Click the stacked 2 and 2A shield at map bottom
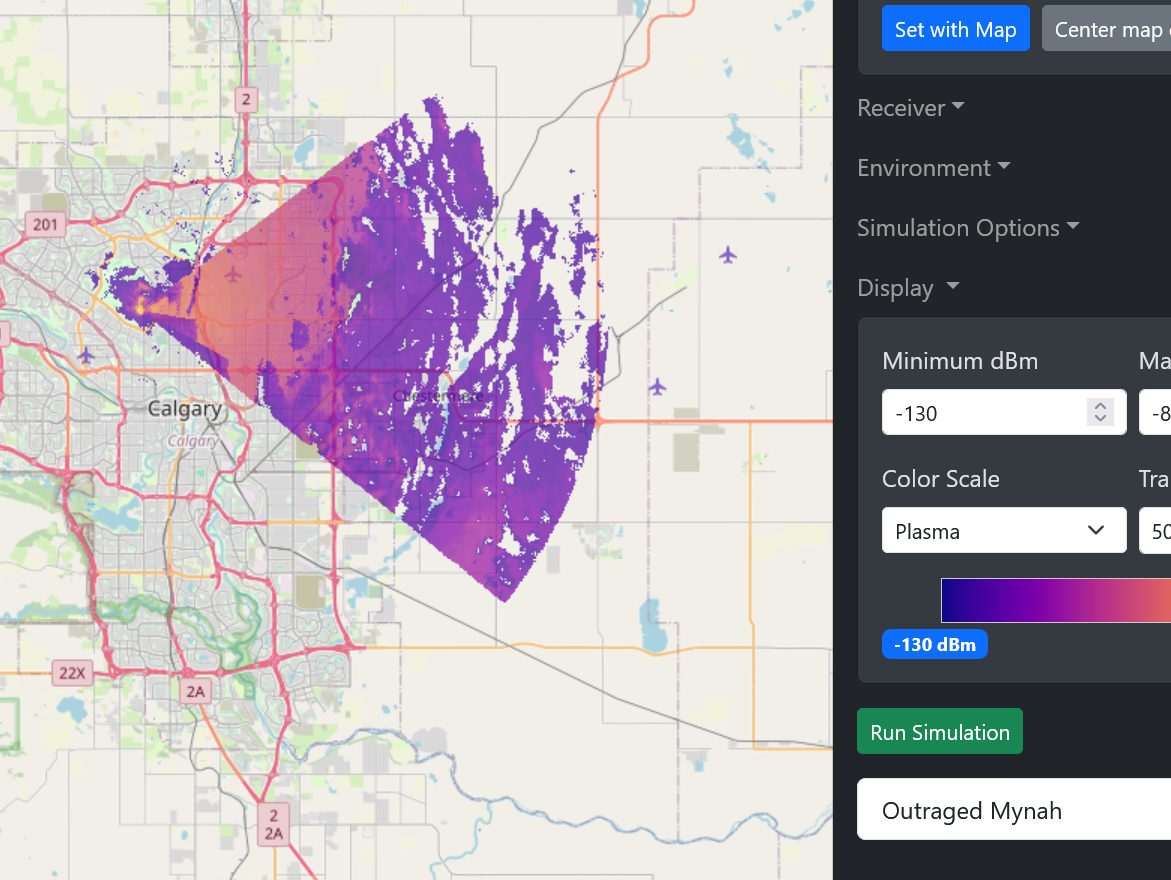Screen dimensions: 1171x880 (273, 823)
